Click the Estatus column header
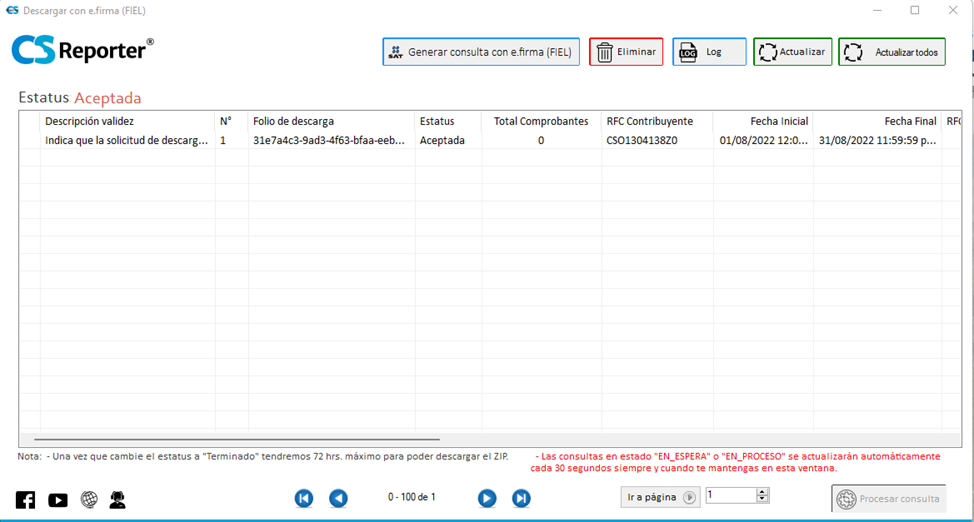The width and height of the screenshot is (974, 522). tap(448, 121)
